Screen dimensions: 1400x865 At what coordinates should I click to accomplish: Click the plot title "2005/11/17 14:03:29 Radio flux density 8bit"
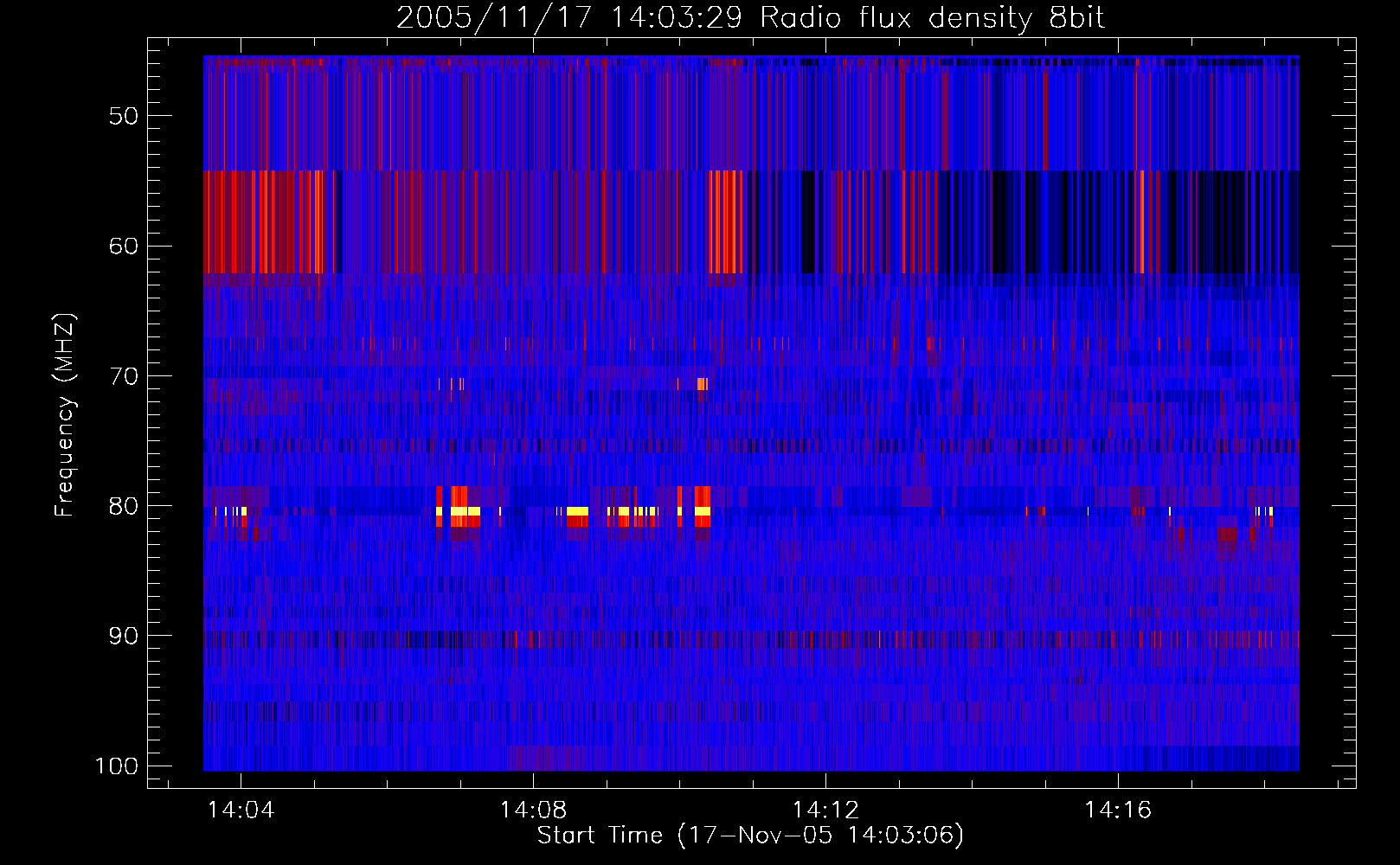click(750, 18)
